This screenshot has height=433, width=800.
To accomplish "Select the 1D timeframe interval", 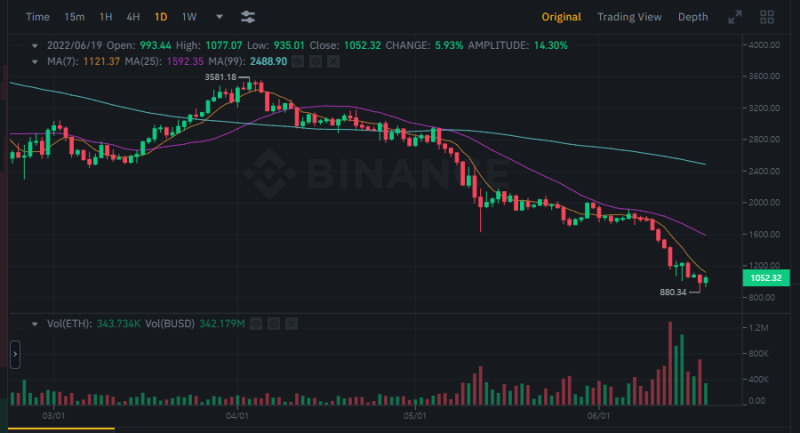I will point(161,17).
